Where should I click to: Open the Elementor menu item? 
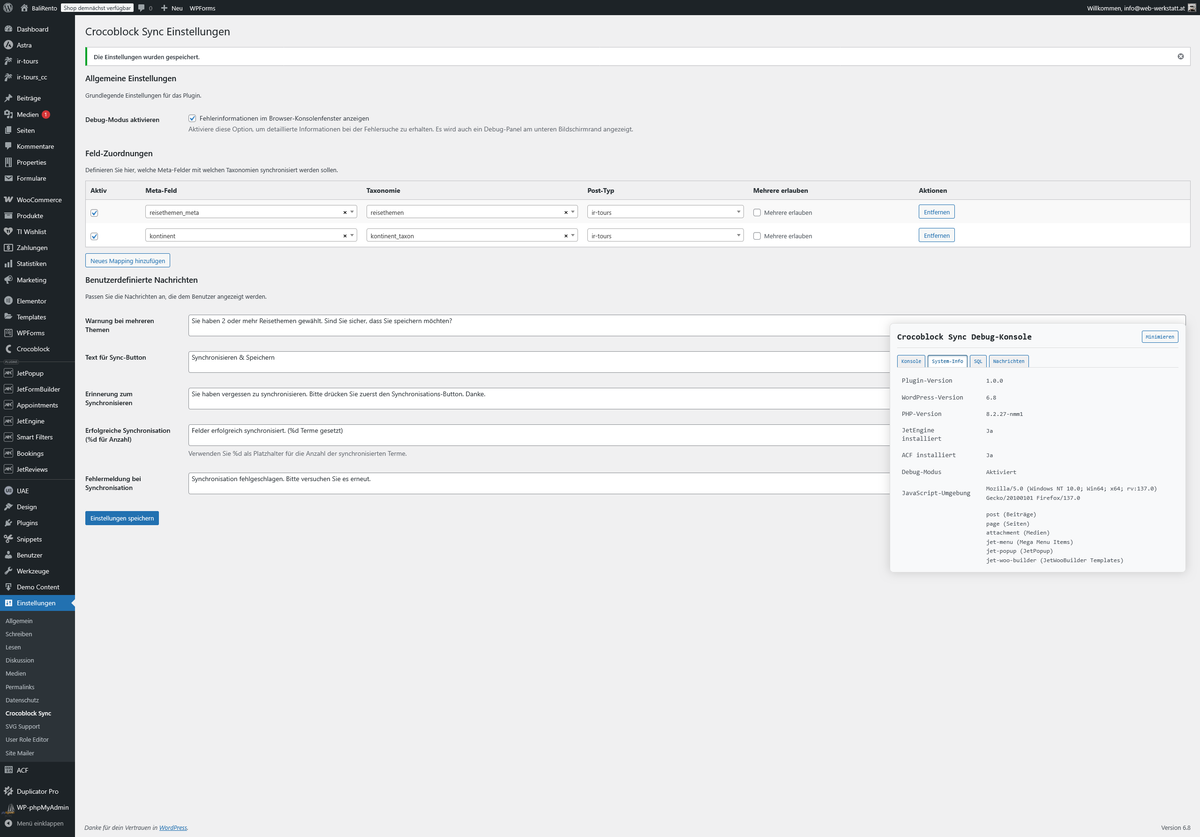(37, 300)
